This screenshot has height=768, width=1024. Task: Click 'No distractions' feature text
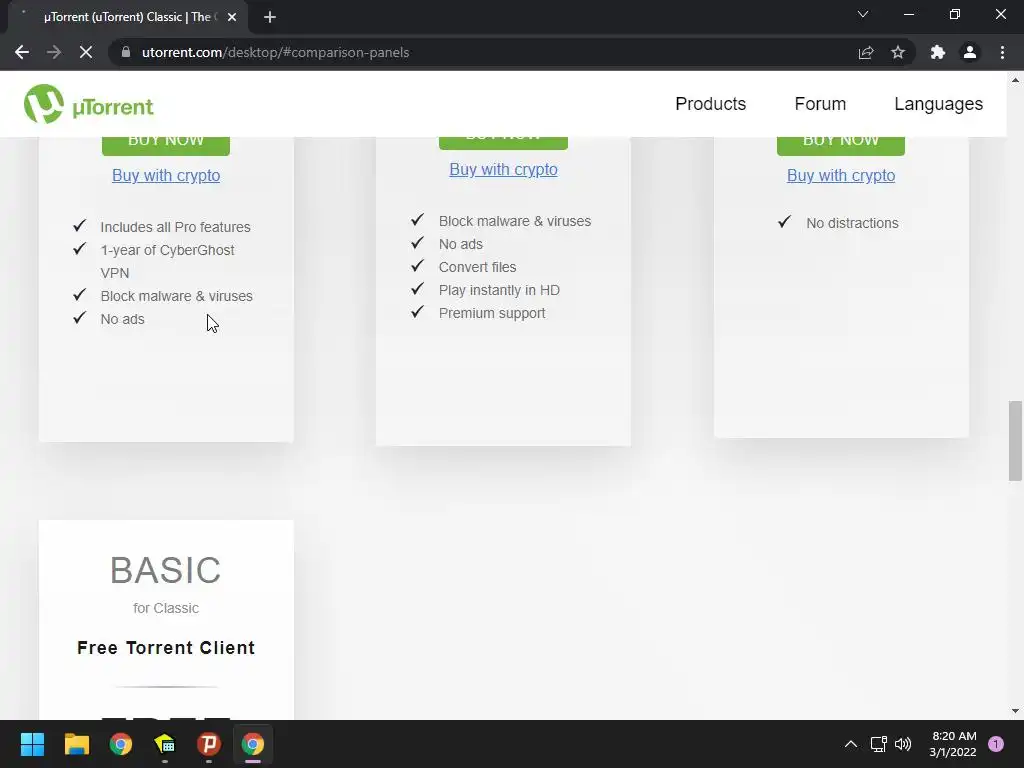coord(852,223)
